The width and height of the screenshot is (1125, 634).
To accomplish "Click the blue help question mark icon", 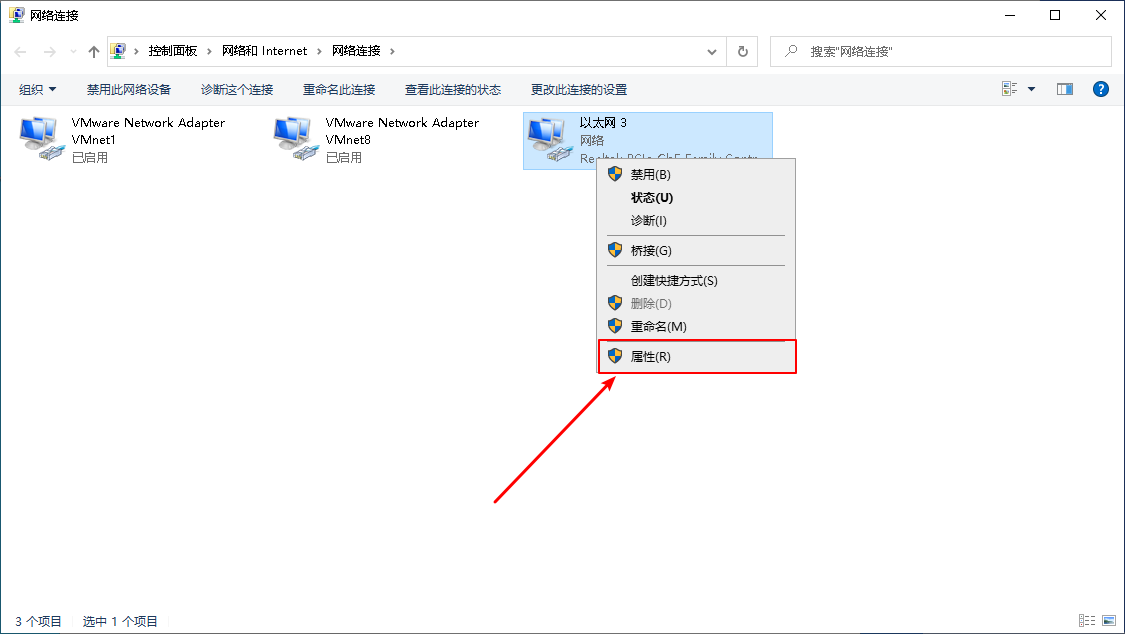I will pos(1101,89).
